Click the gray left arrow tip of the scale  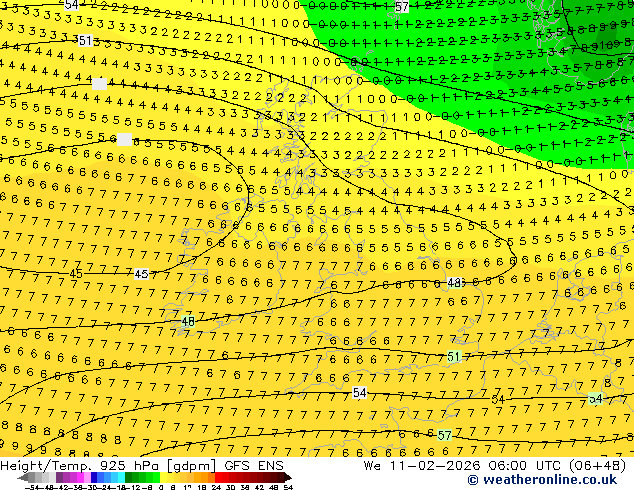coord(22,477)
